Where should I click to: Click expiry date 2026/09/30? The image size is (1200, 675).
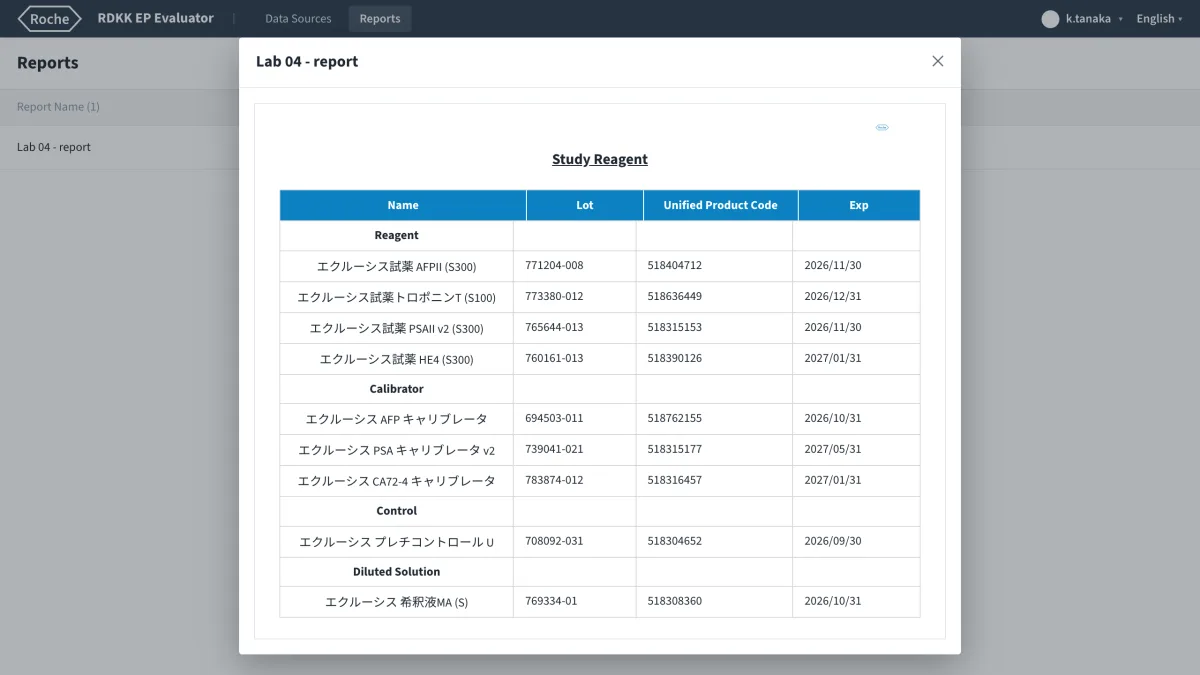click(833, 541)
